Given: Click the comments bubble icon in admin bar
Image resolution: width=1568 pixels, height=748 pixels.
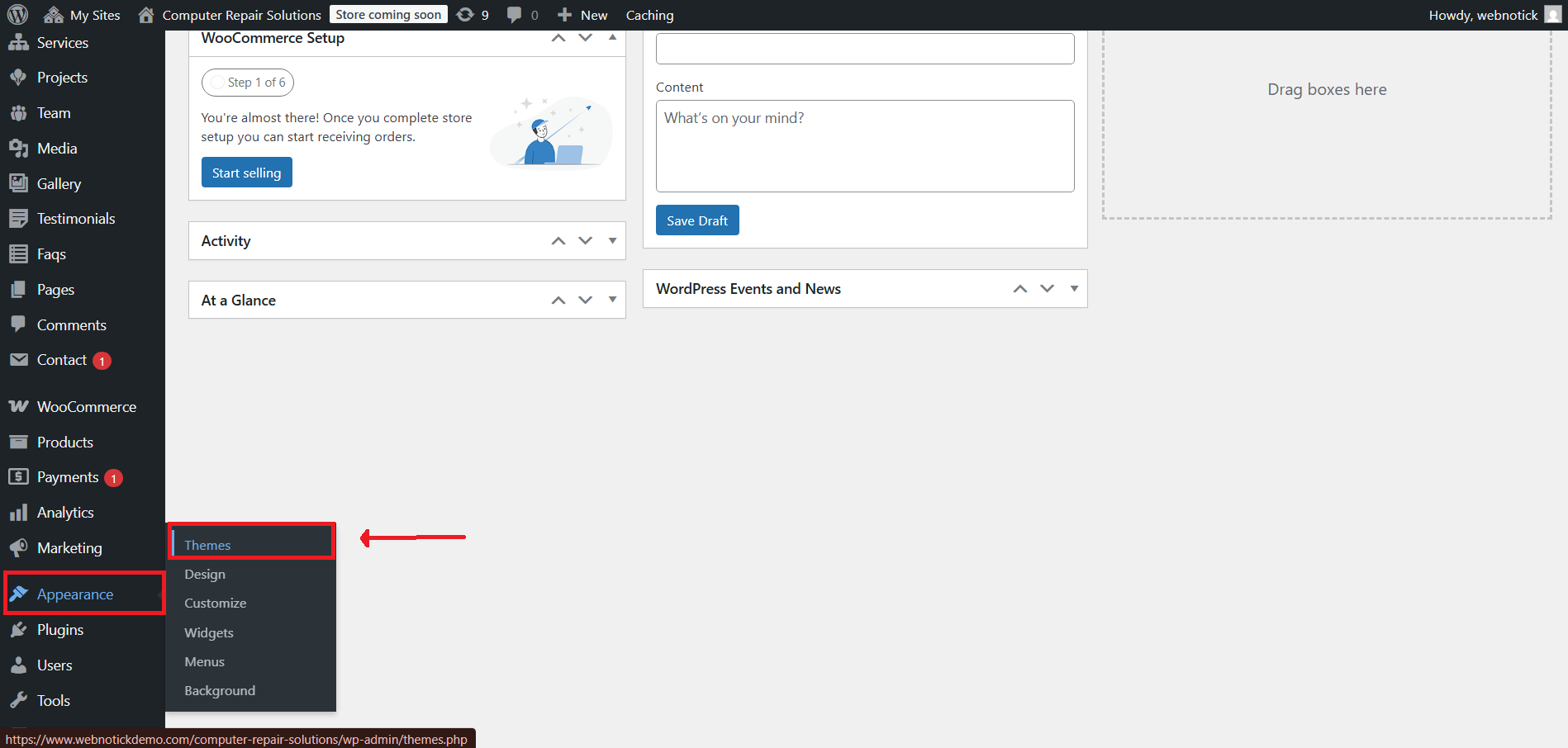Looking at the screenshot, I should pos(514,15).
